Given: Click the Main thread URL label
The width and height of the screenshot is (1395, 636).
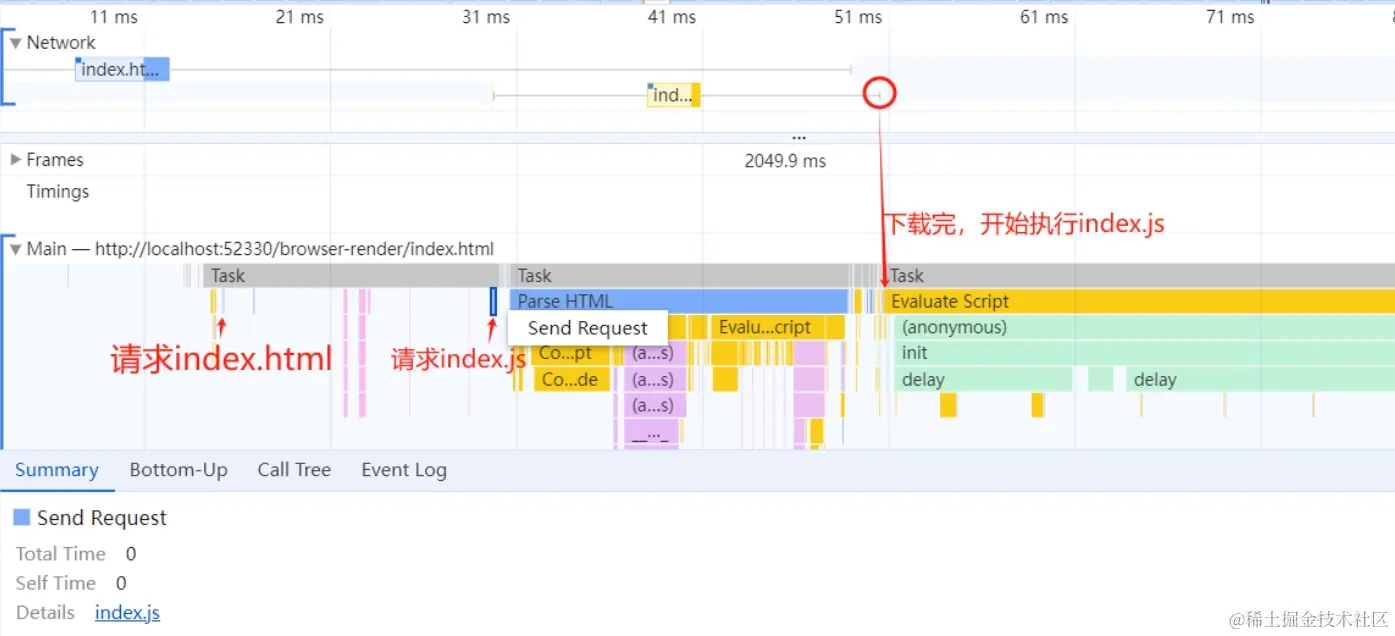Looking at the screenshot, I should pos(260,249).
